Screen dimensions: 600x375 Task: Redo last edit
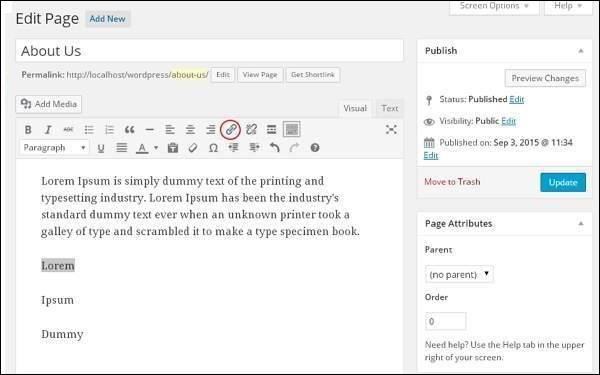(294, 147)
